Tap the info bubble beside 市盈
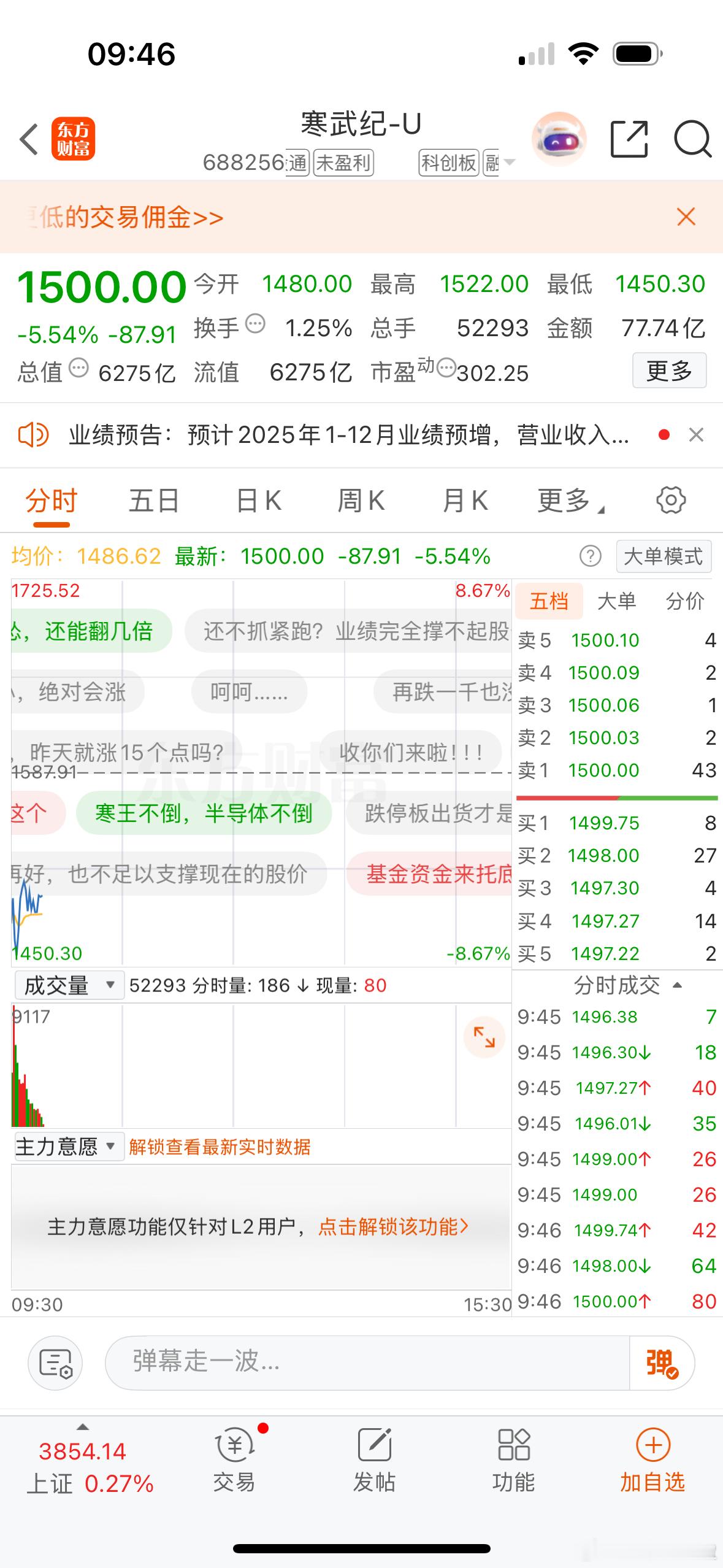 pos(446,368)
